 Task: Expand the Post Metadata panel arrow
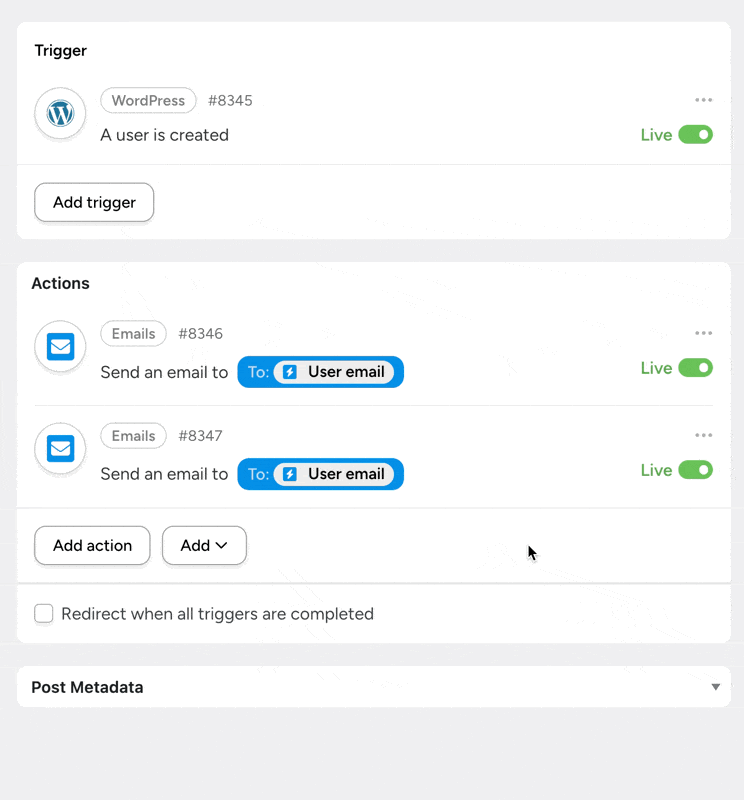click(715, 687)
